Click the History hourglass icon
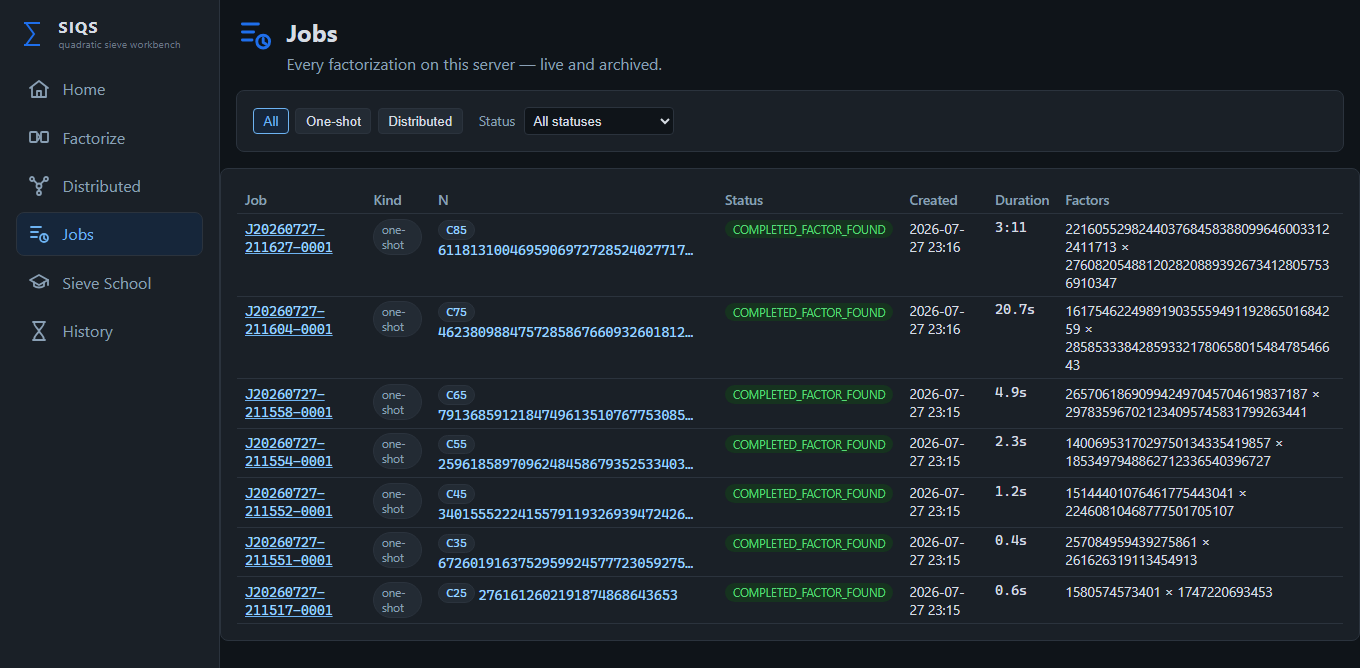 point(39,331)
